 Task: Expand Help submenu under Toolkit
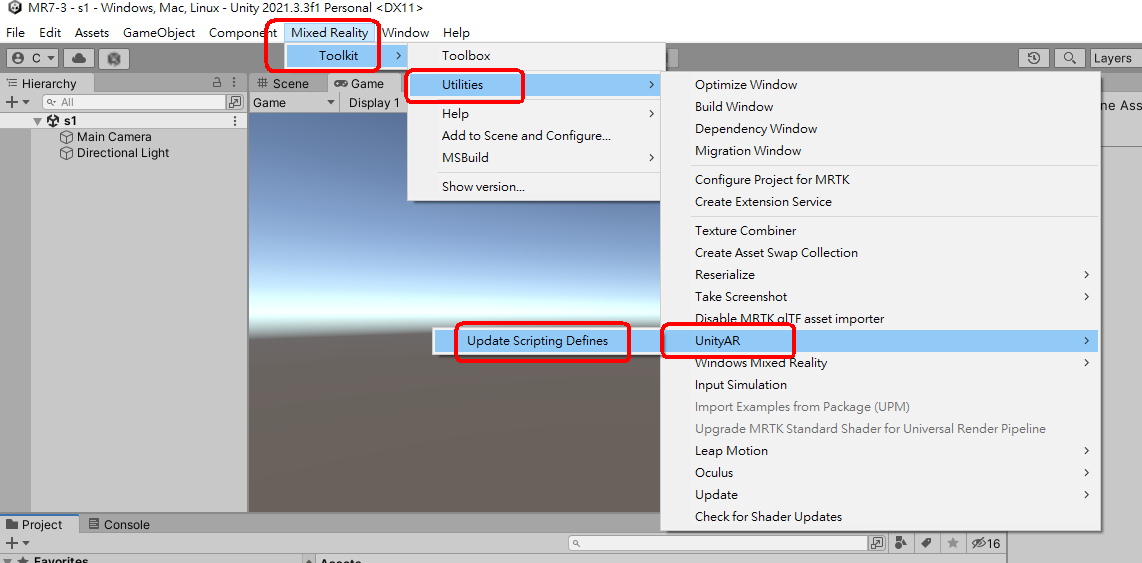point(535,114)
